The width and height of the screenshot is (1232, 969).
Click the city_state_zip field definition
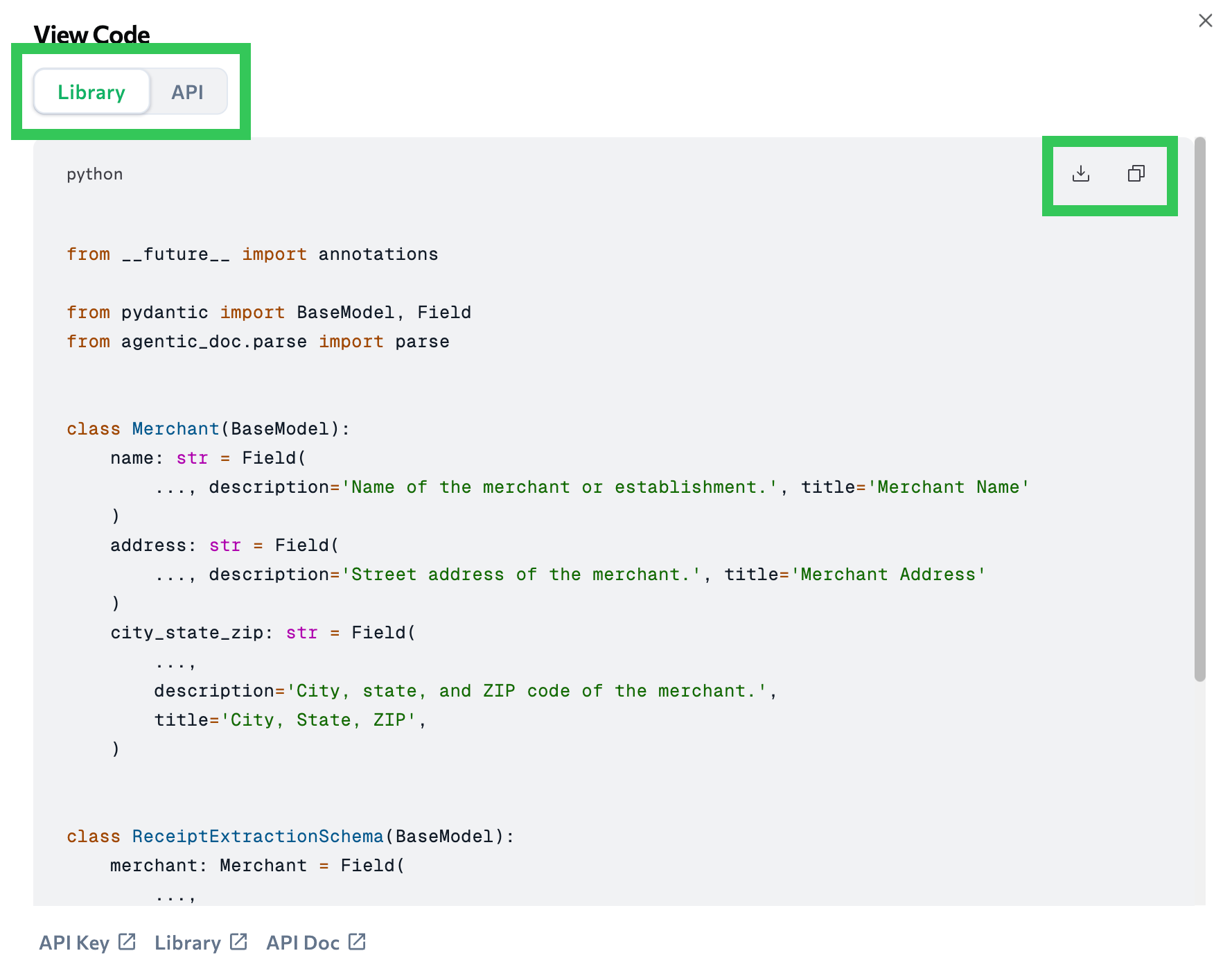190,632
